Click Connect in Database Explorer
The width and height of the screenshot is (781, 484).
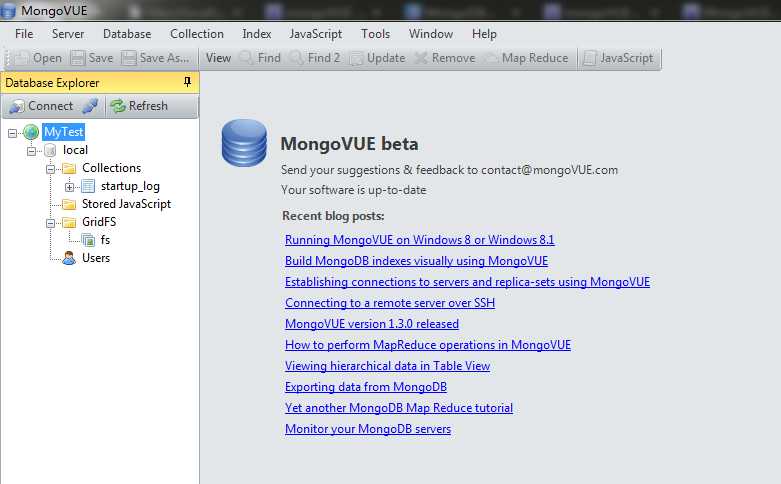[41, 106]
